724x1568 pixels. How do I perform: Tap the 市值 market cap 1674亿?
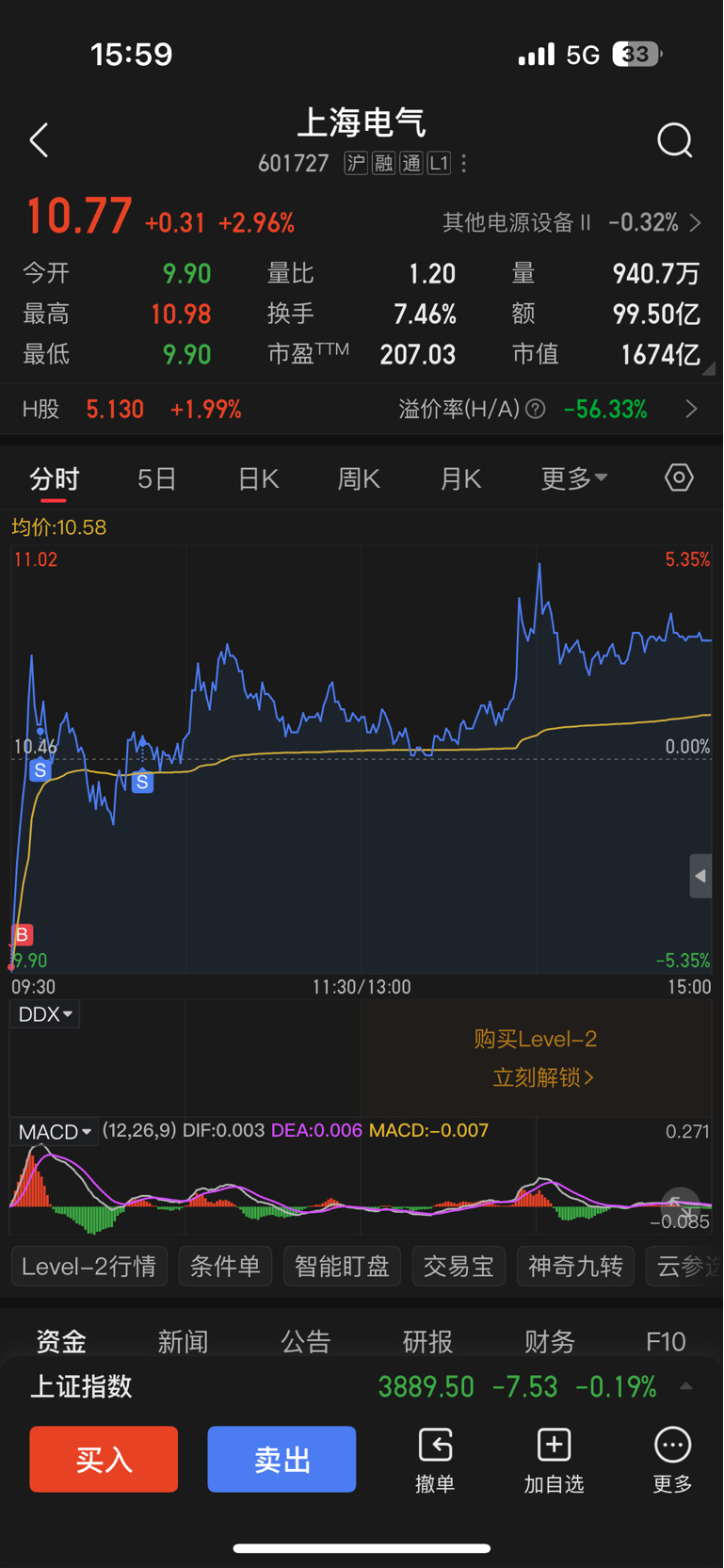[x=660, y=355]
